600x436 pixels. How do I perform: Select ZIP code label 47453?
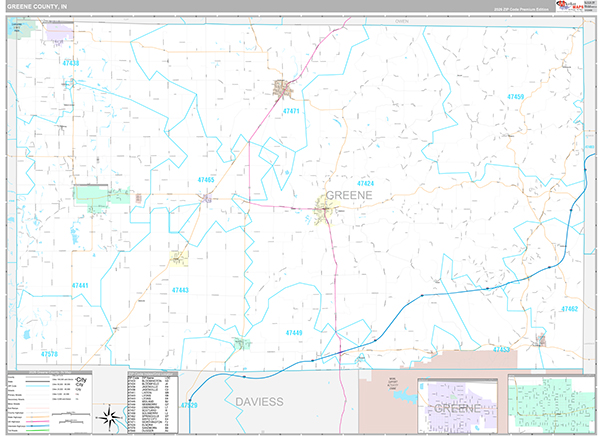coord(501,349)
